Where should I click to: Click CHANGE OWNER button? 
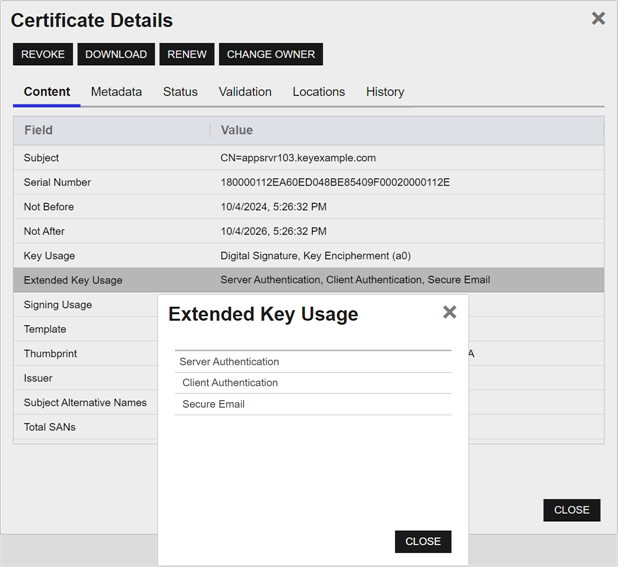pyautogui.click(x=270, y=54)
